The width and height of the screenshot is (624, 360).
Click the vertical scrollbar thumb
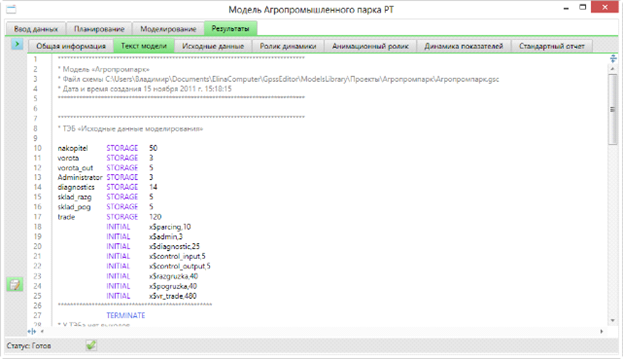[x=613, y=109]
